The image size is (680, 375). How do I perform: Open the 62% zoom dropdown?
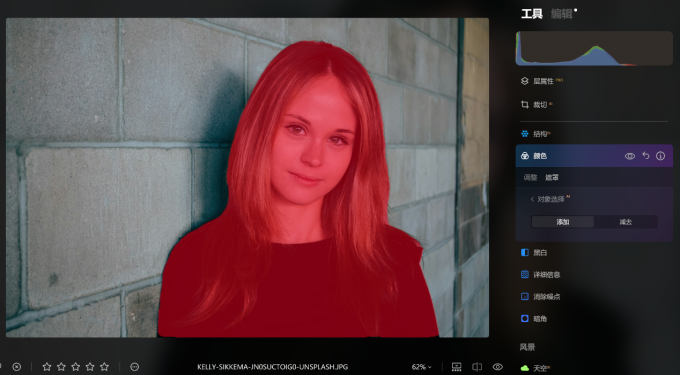pyautogui.click(x=422, y=367)
